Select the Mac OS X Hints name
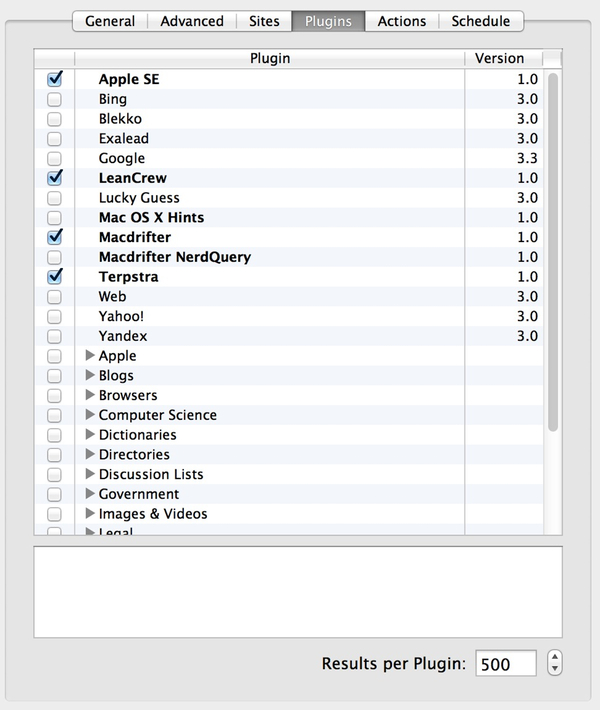 point(151,217)
